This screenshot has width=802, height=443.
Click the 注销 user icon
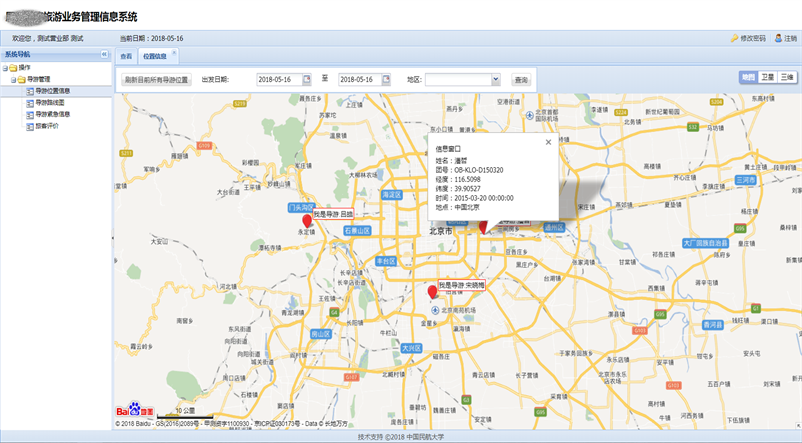pyautogui.click(x=778, y=38)
